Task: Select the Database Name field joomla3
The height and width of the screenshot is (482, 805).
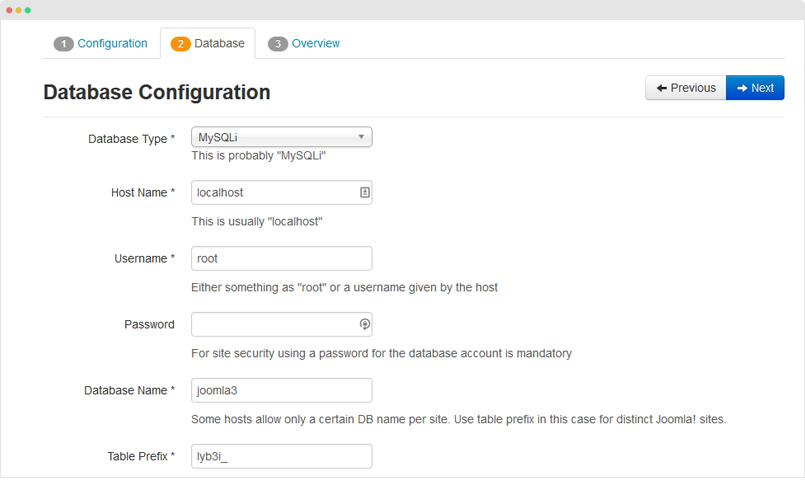Action: coord(281,390)
